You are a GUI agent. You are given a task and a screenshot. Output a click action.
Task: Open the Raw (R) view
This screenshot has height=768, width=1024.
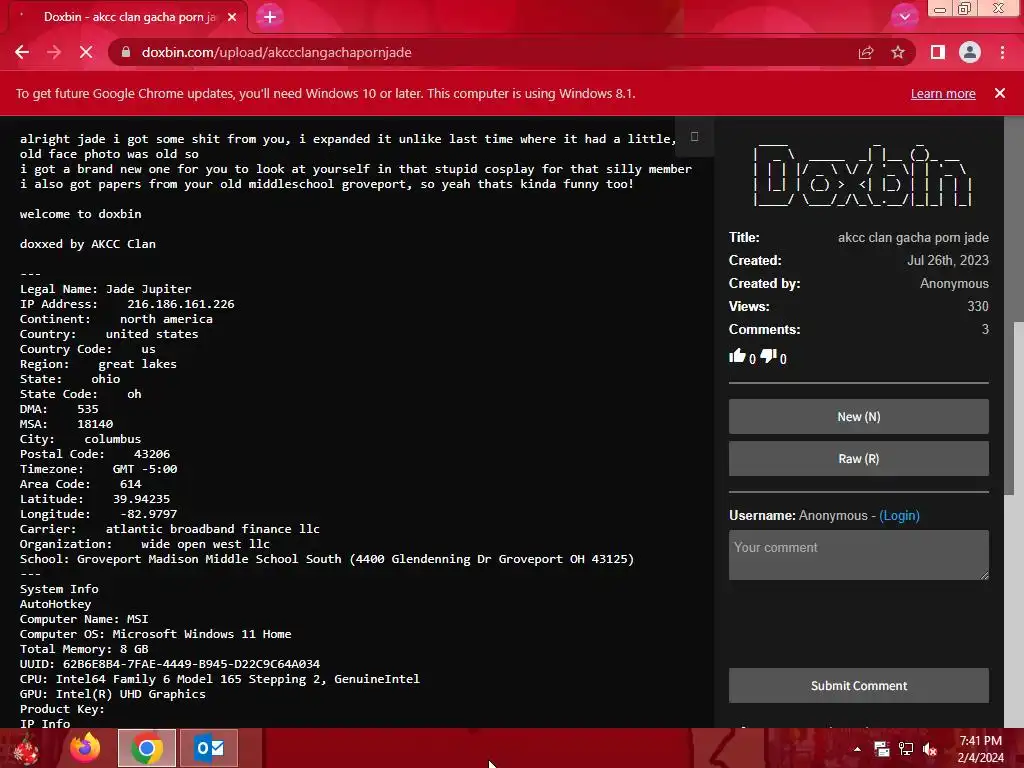pyautogui.click(x=859, y=458)
